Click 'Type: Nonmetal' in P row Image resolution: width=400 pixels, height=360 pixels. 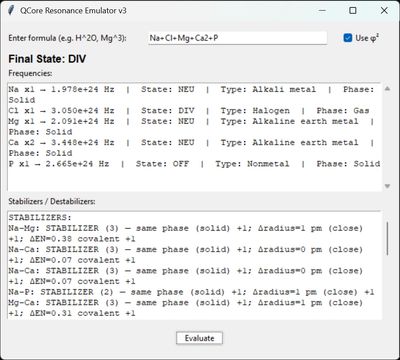click(252, 164)
